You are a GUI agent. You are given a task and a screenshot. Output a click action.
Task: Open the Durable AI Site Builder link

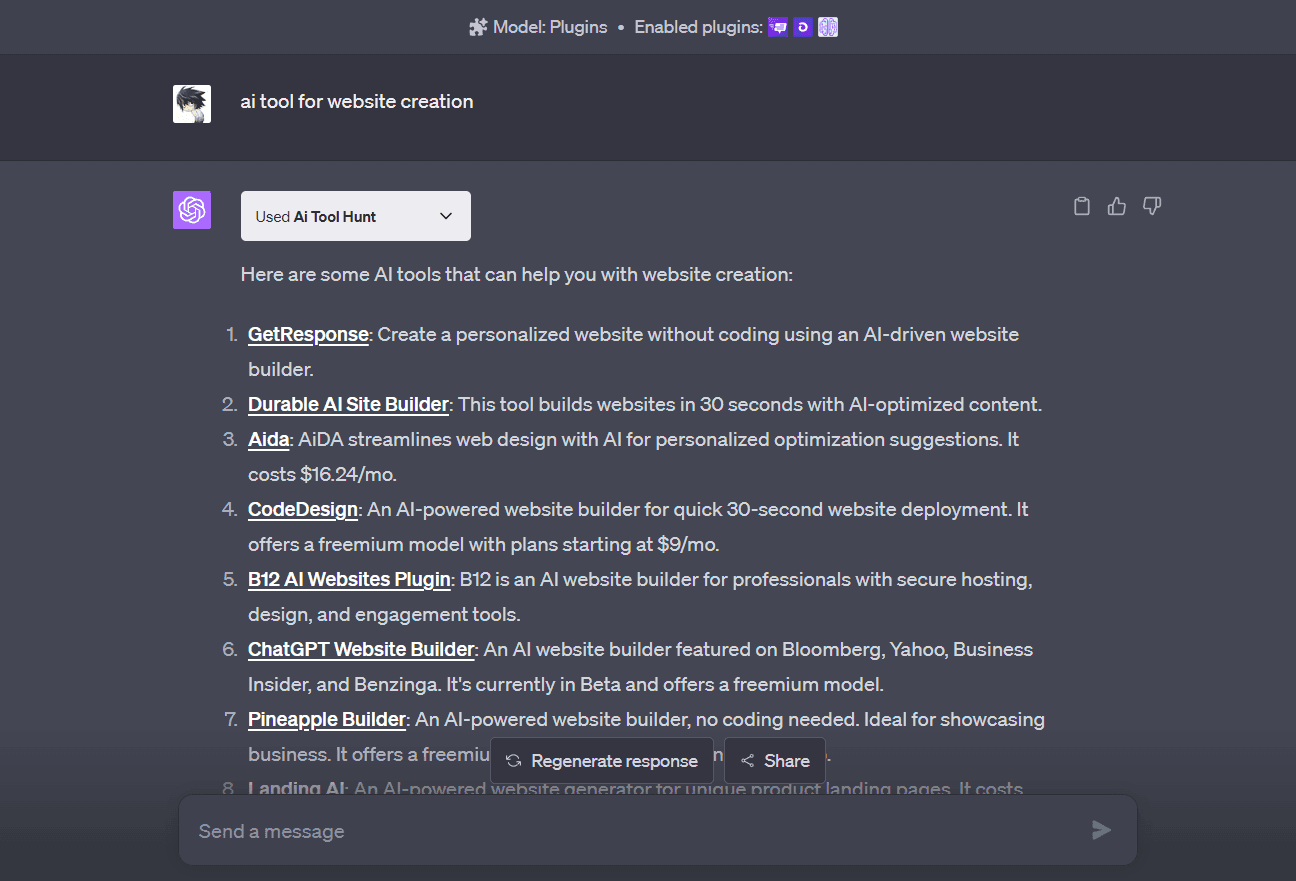pos(348,405)
